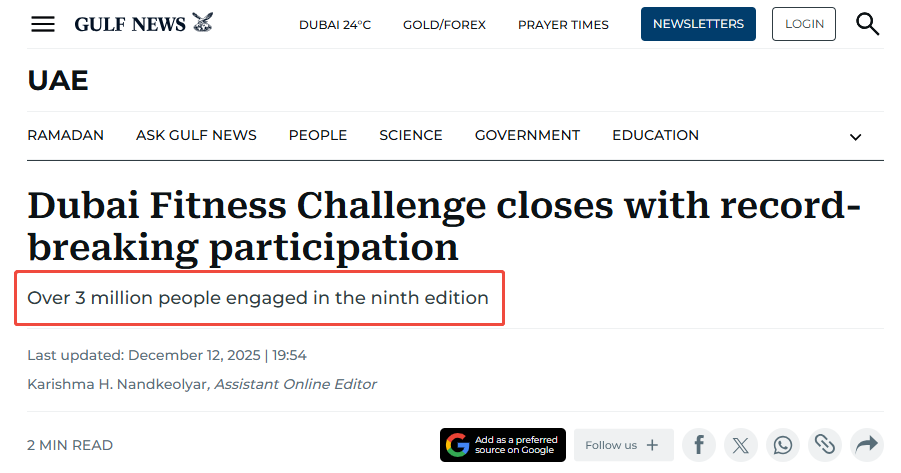Open the hamburger navigation menu

coord(42,24)
